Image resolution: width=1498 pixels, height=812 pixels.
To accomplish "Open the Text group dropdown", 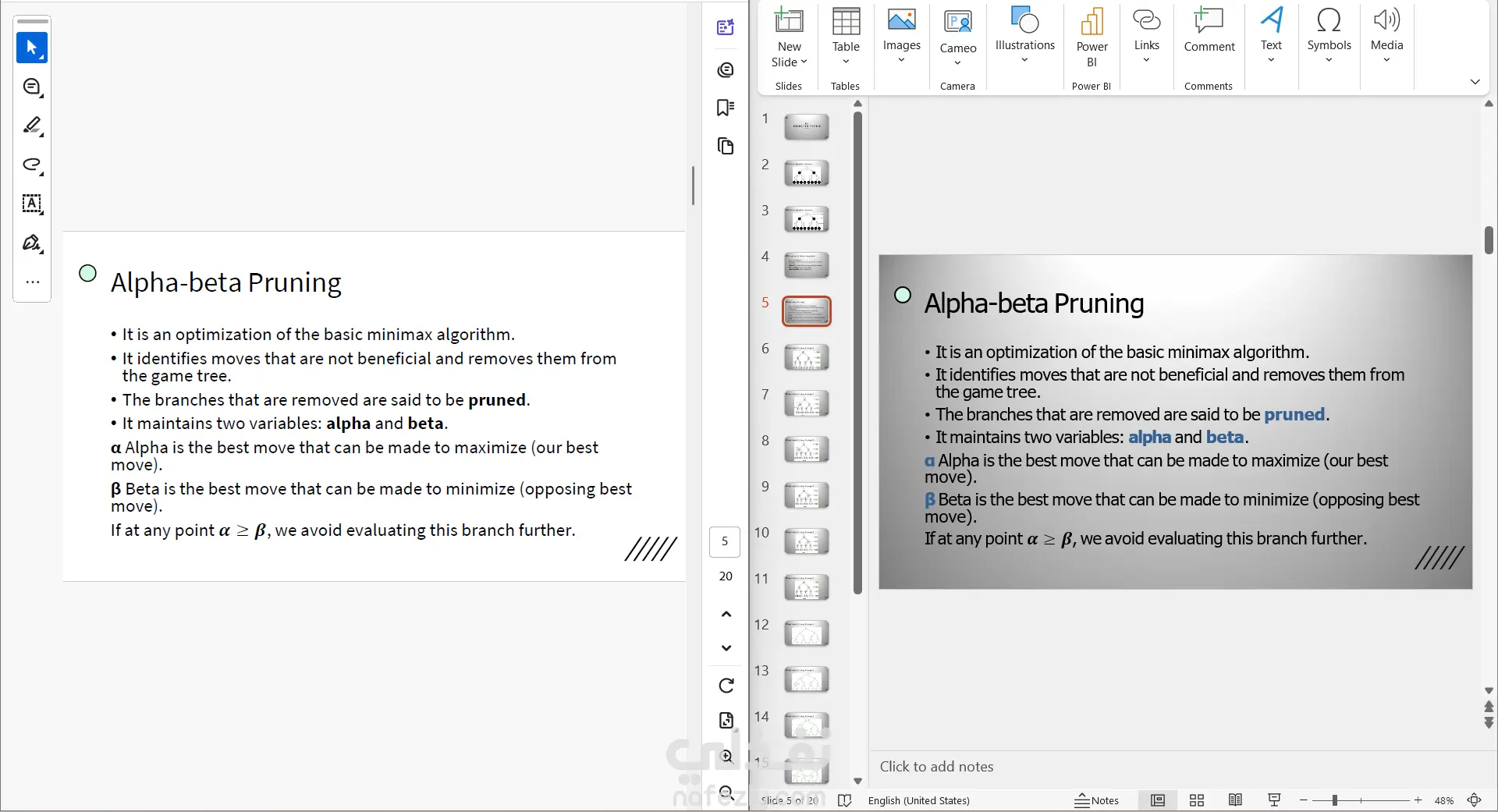I will click(x=1271, y=60).
